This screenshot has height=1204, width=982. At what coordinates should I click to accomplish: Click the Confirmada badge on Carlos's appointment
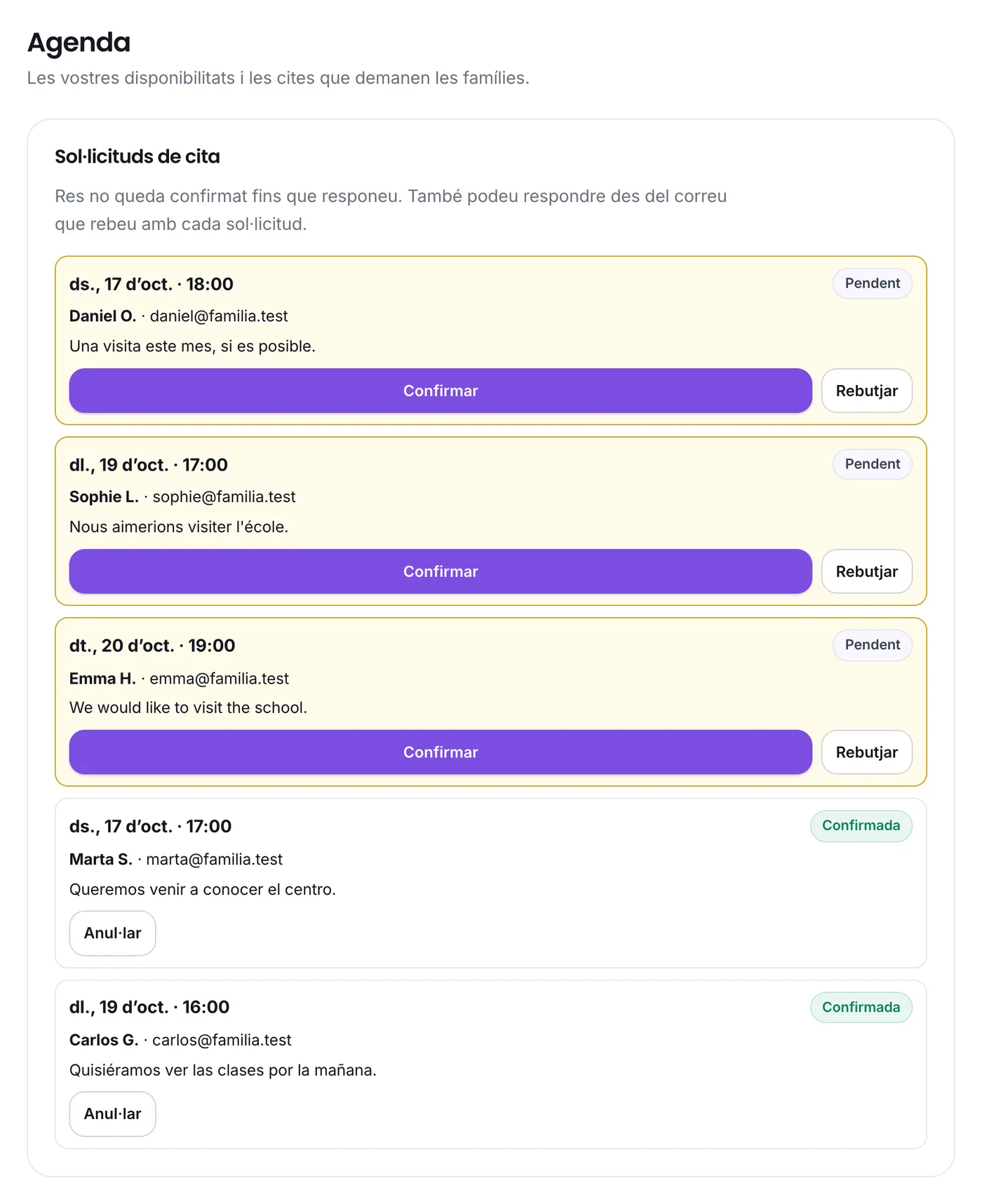[x=861, y=1008]
